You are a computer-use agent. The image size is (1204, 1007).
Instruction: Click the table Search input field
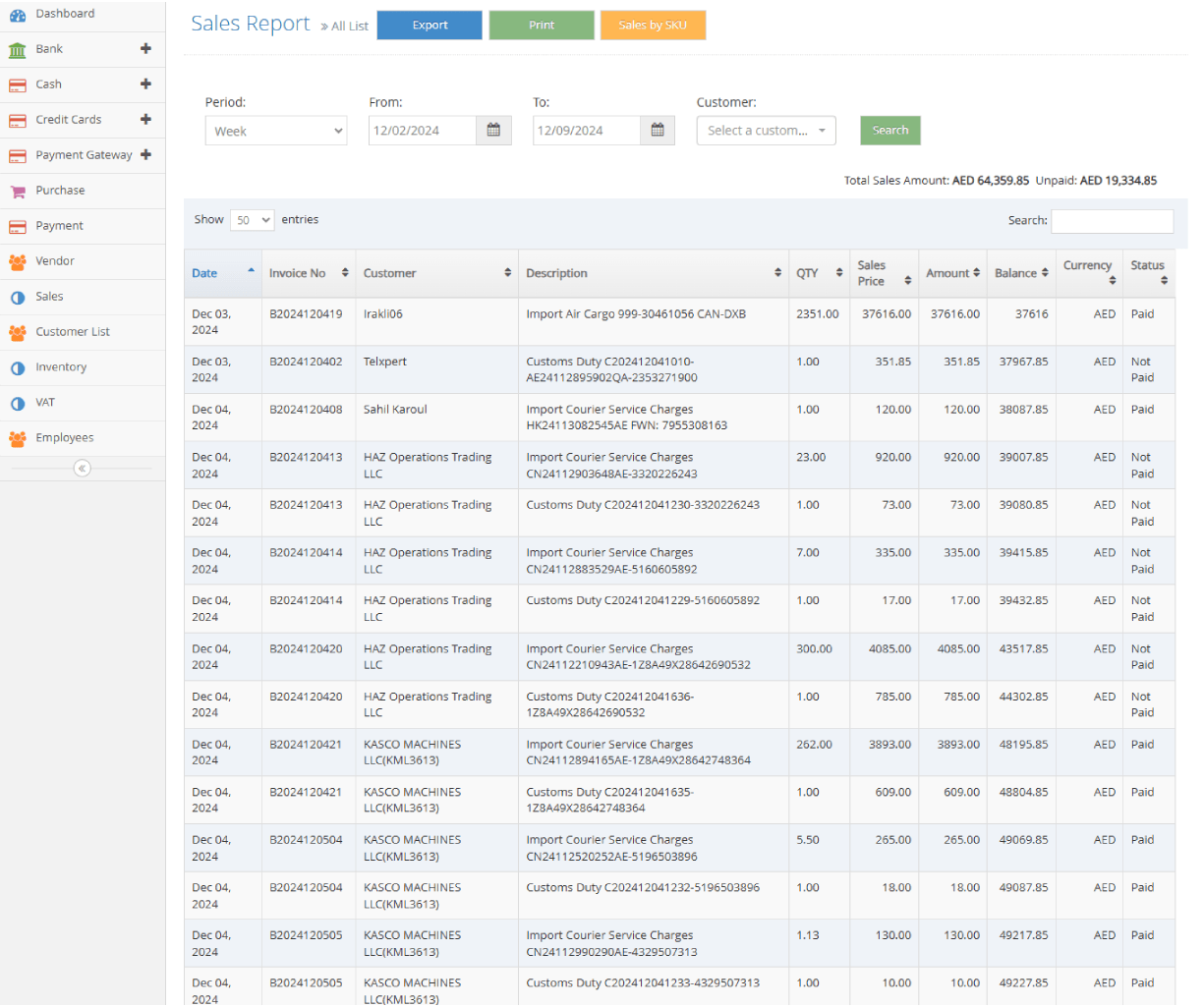click(1112, 221)
